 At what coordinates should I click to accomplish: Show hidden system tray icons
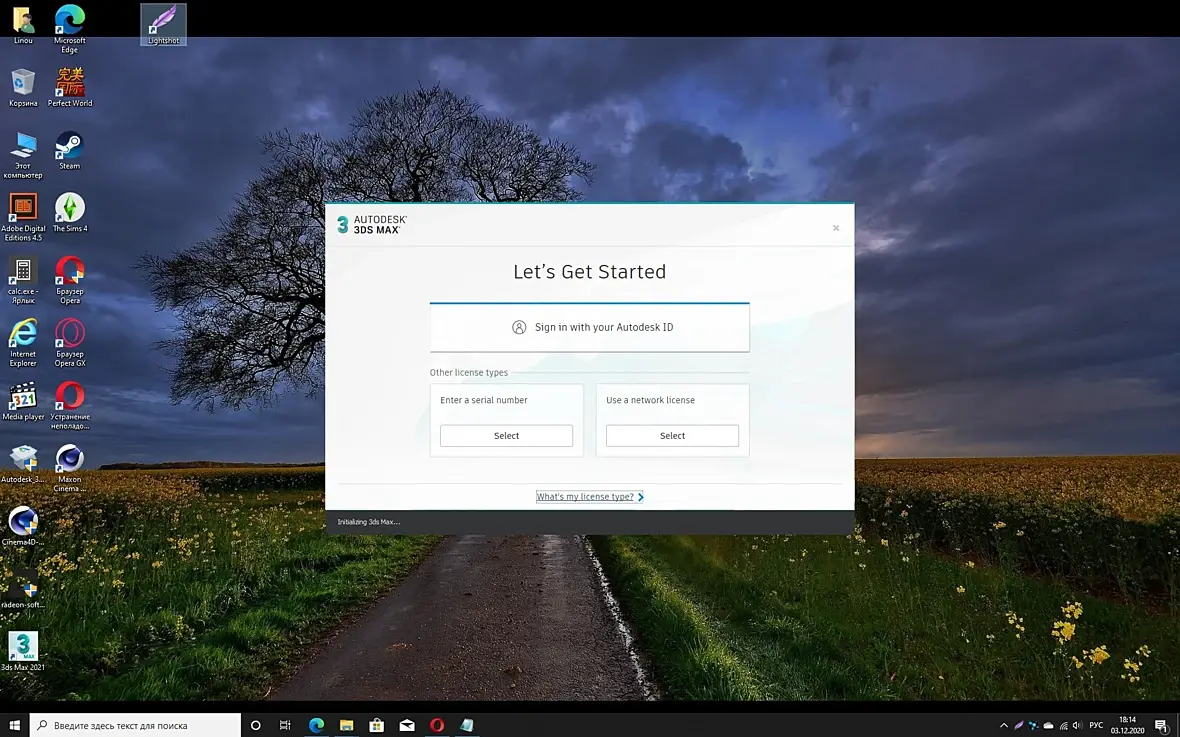pyautogui.click(x=1003, y=726)
